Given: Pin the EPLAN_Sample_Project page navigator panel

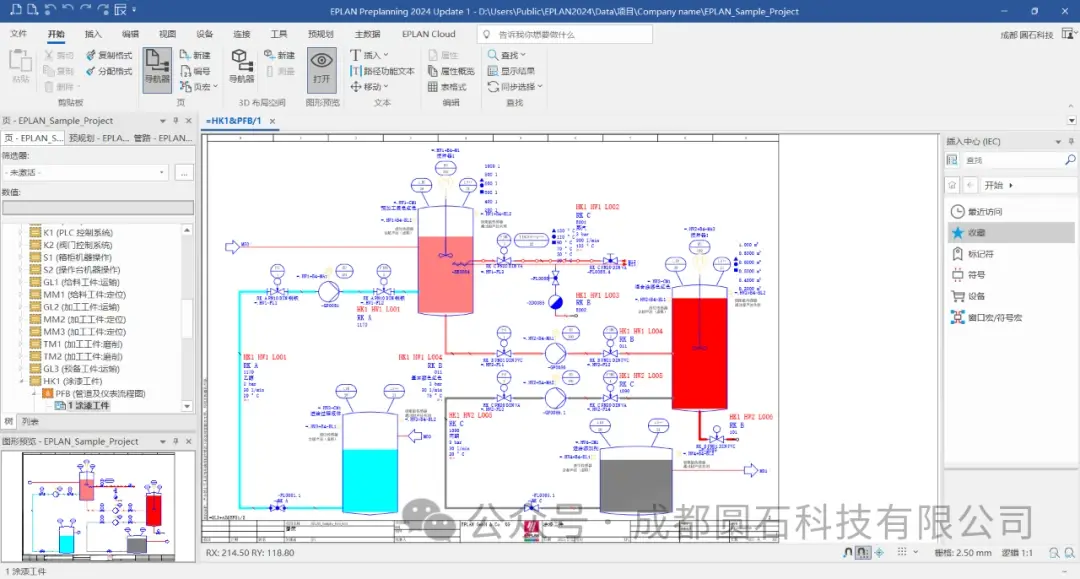Looking at the screenshot, I should coord(176,120).
